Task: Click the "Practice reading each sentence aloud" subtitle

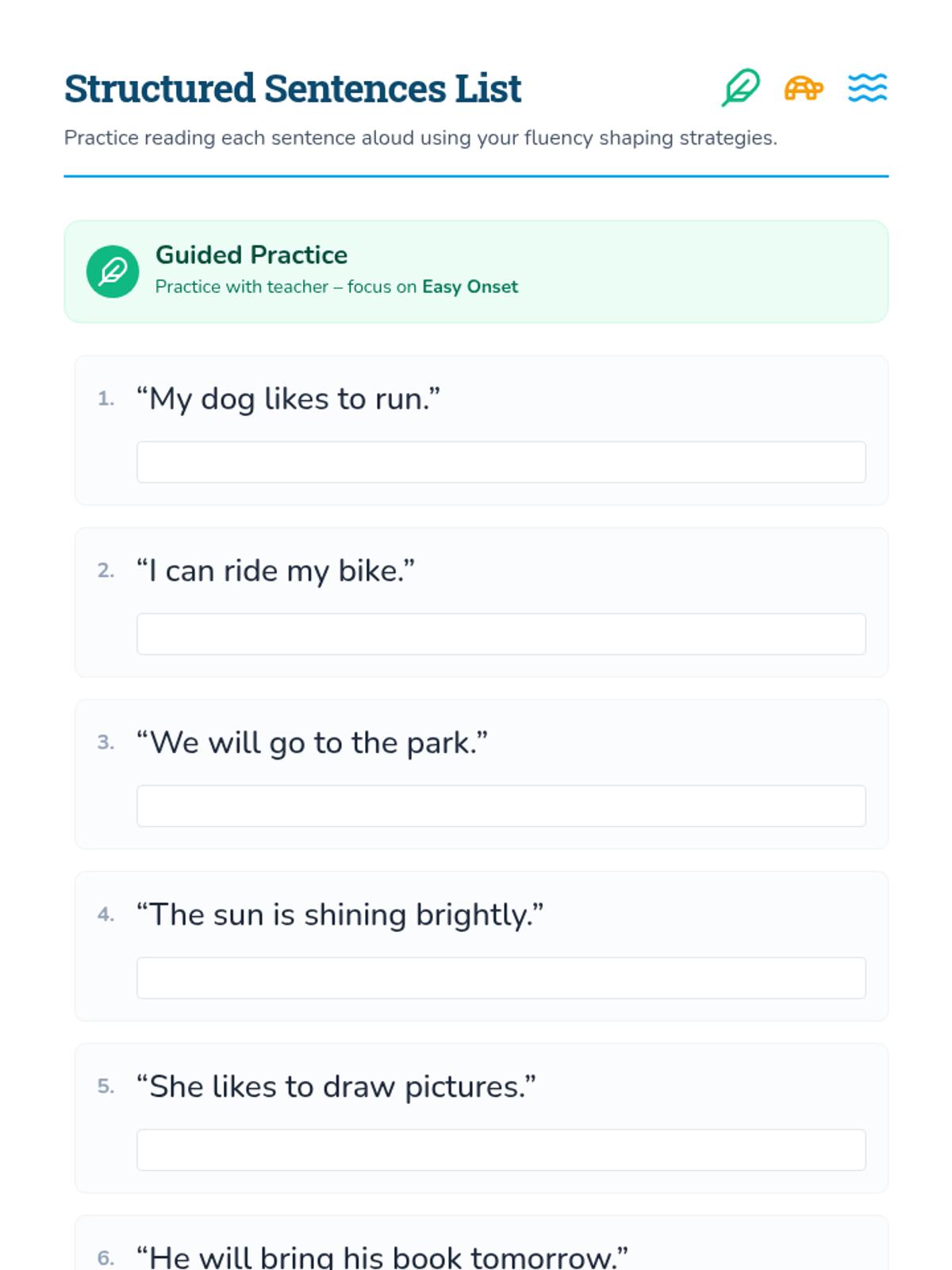Action: [x=420, y=138]
